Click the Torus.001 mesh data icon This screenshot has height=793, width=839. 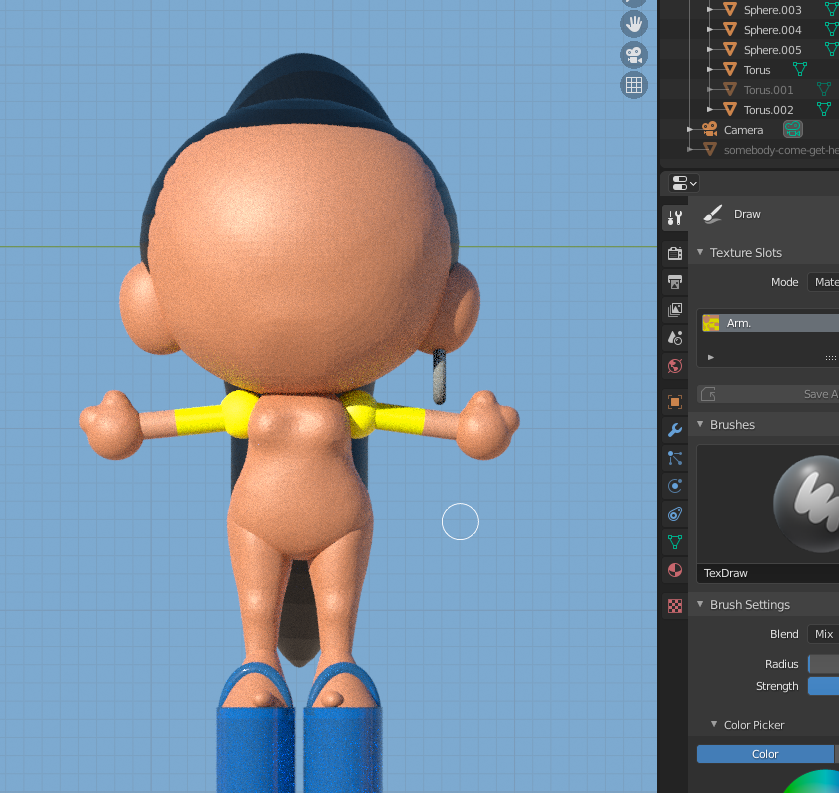click(x=824, y=89)
